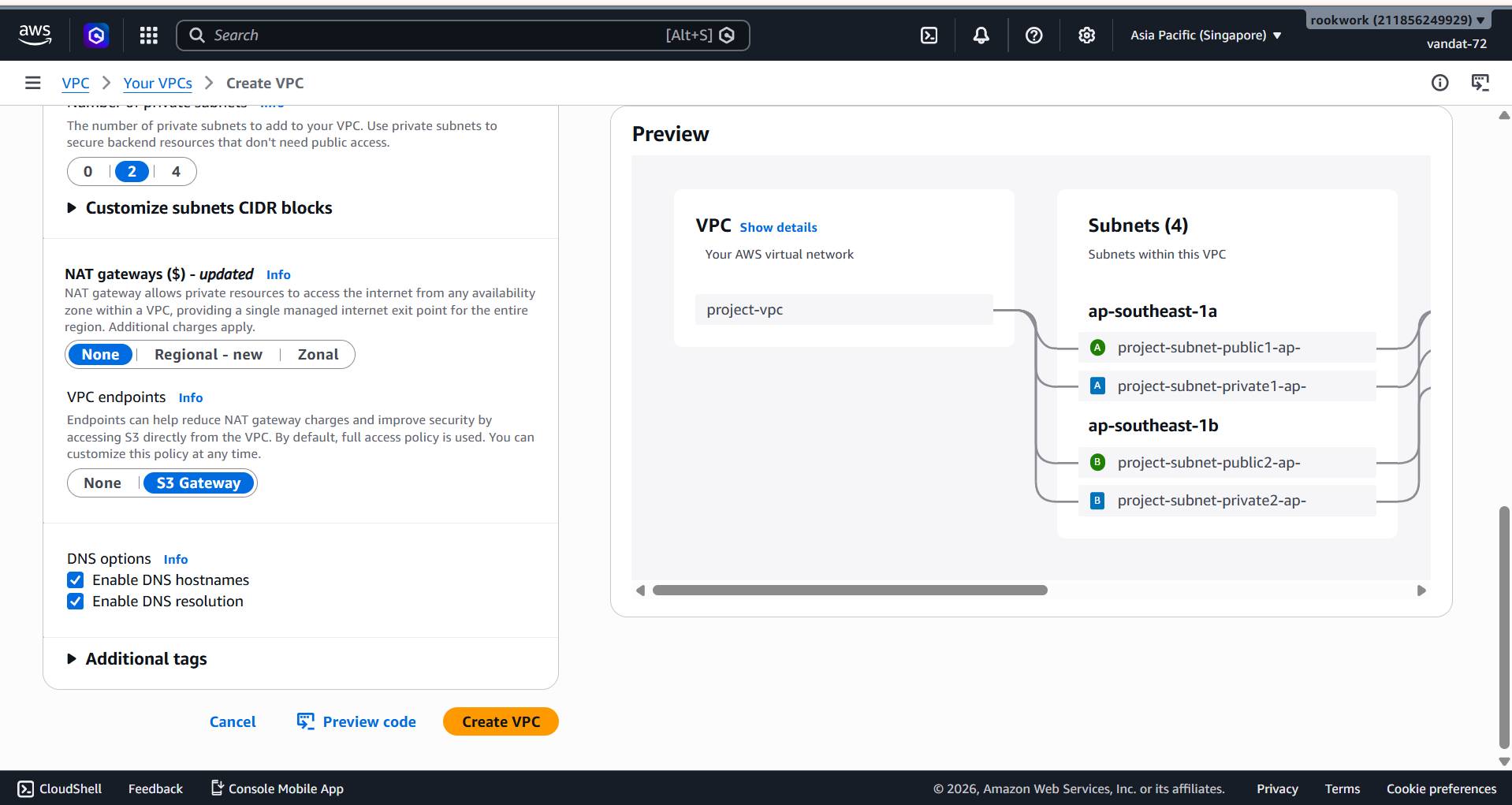Select 0 private subnets
The width and height of the screenshot is (1512, 805).
[x=88, y=171]
